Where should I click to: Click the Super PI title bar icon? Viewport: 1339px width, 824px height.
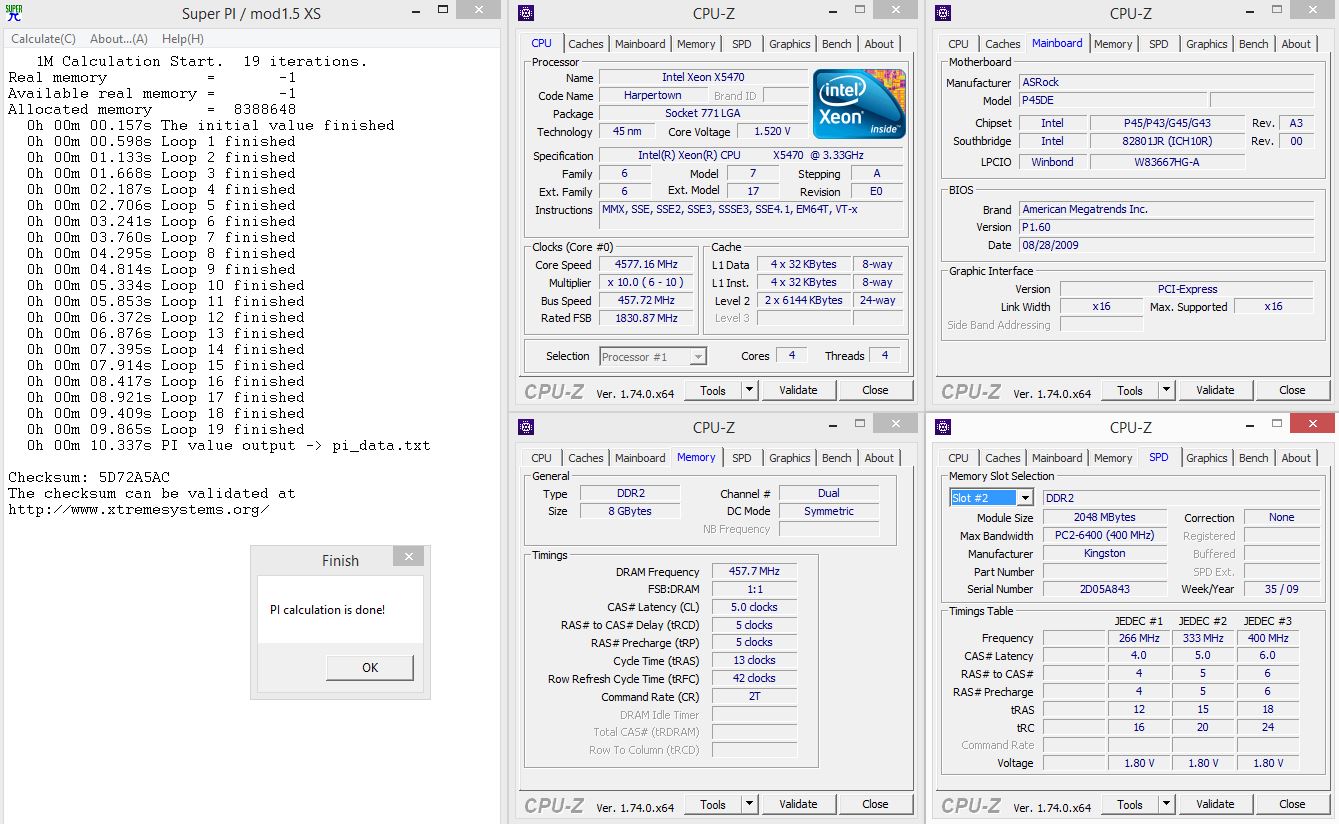tap(14, 13)
